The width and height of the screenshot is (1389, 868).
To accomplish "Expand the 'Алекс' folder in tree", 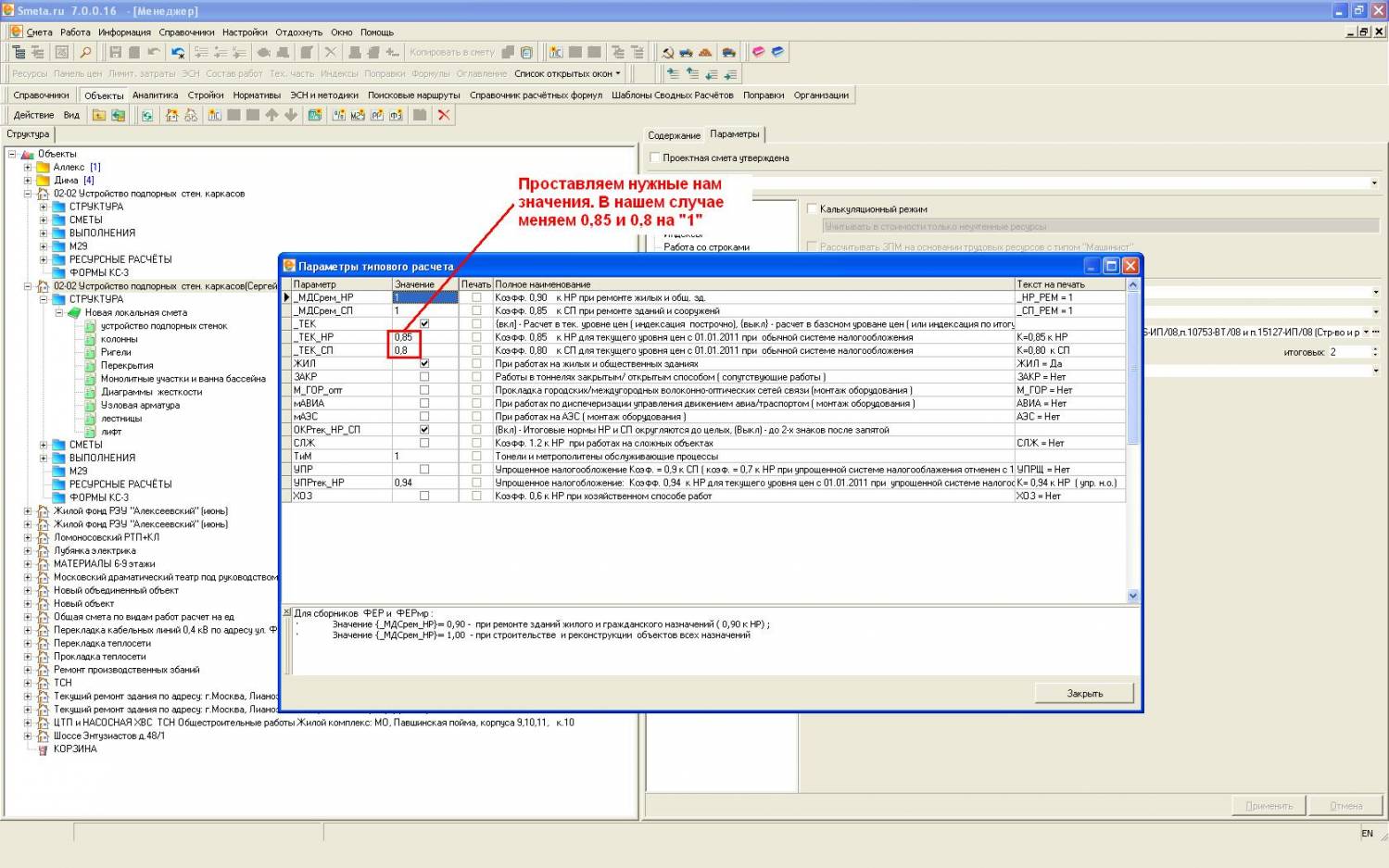I will pyautogui.click(x=28, y=168).
